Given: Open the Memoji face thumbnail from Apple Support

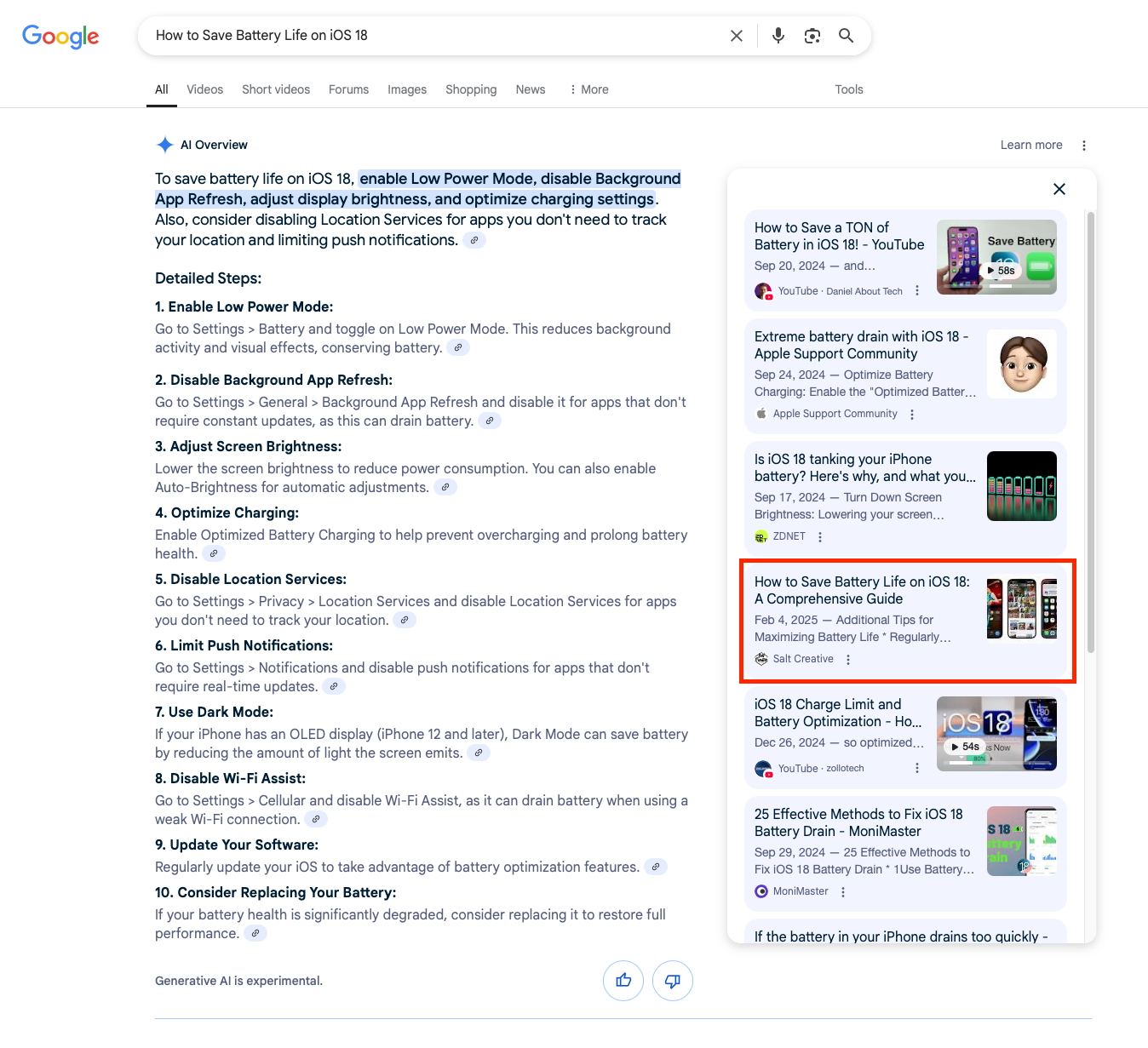Looking at the screenshot, I should pos(1022,364).
